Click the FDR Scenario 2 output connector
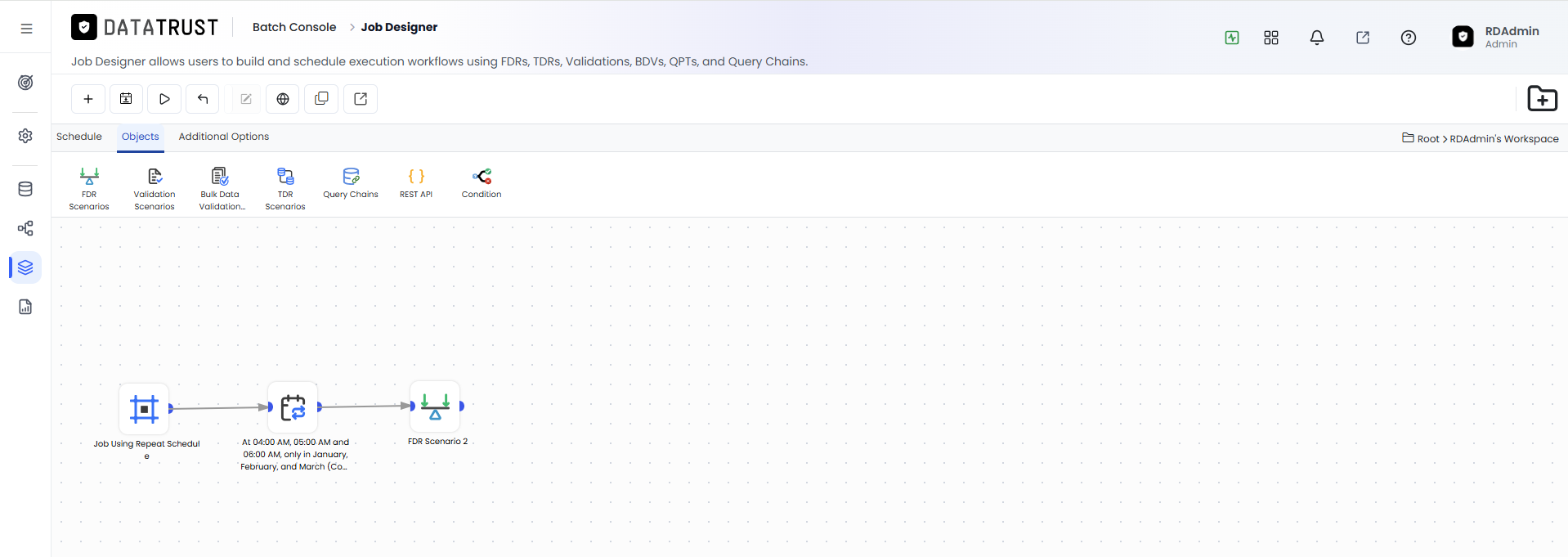Screen dimensions: 1568x557 pos(462,406)
